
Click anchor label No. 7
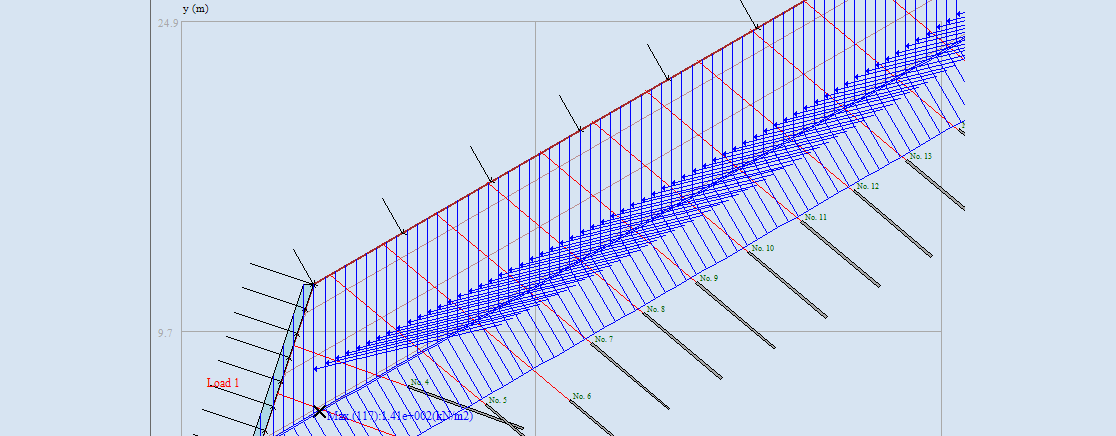click(604, 340)
